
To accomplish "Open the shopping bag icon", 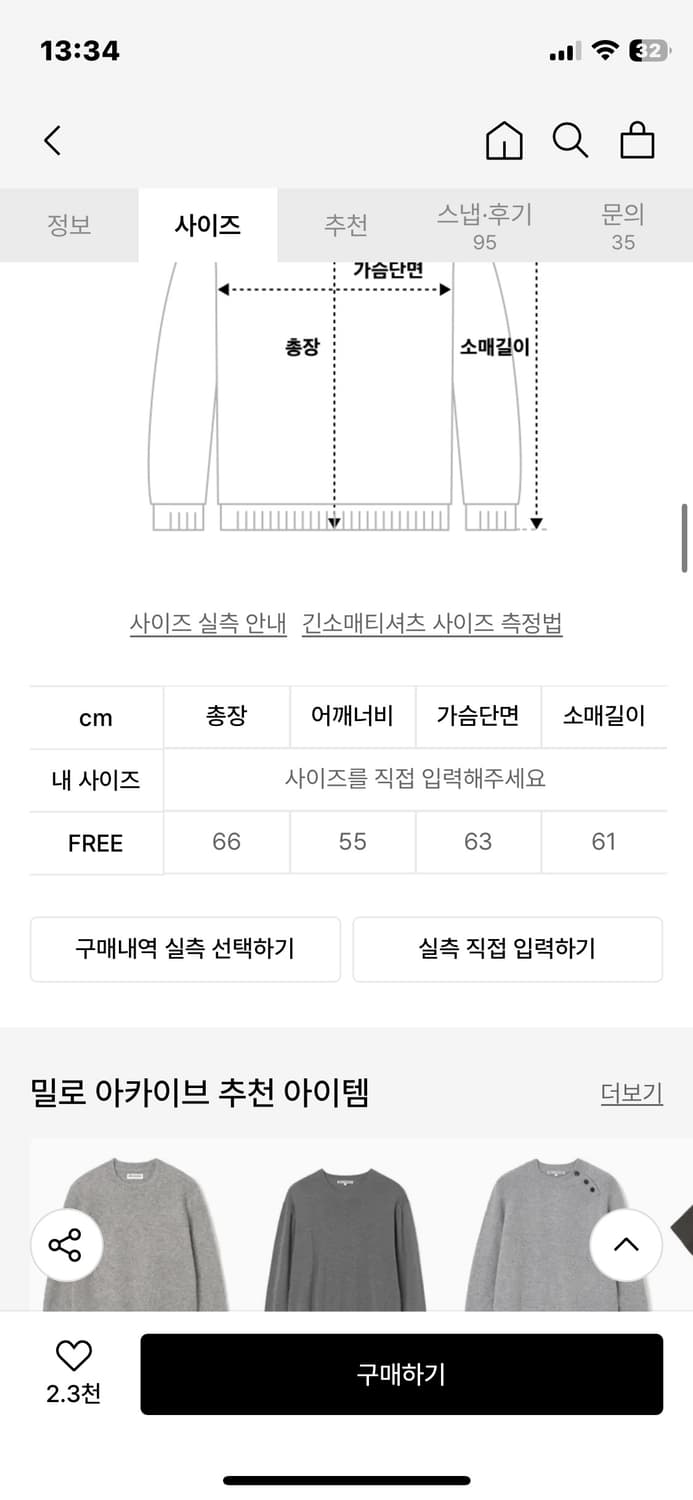I will [637, 140].
